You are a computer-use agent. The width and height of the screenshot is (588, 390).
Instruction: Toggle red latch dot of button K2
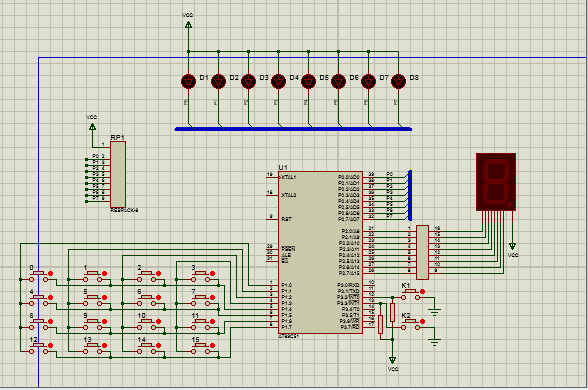point(423,321)
